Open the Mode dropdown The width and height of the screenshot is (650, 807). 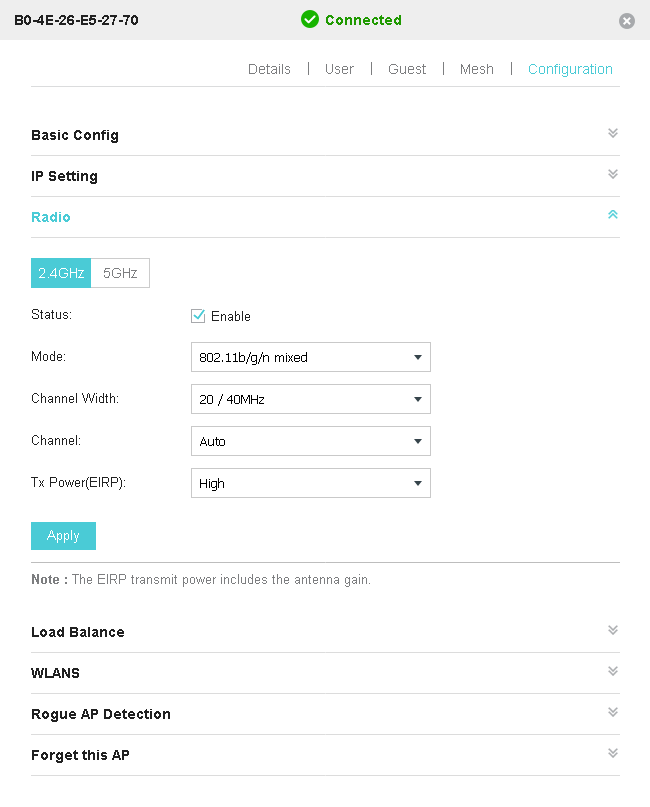coord(310,357)
